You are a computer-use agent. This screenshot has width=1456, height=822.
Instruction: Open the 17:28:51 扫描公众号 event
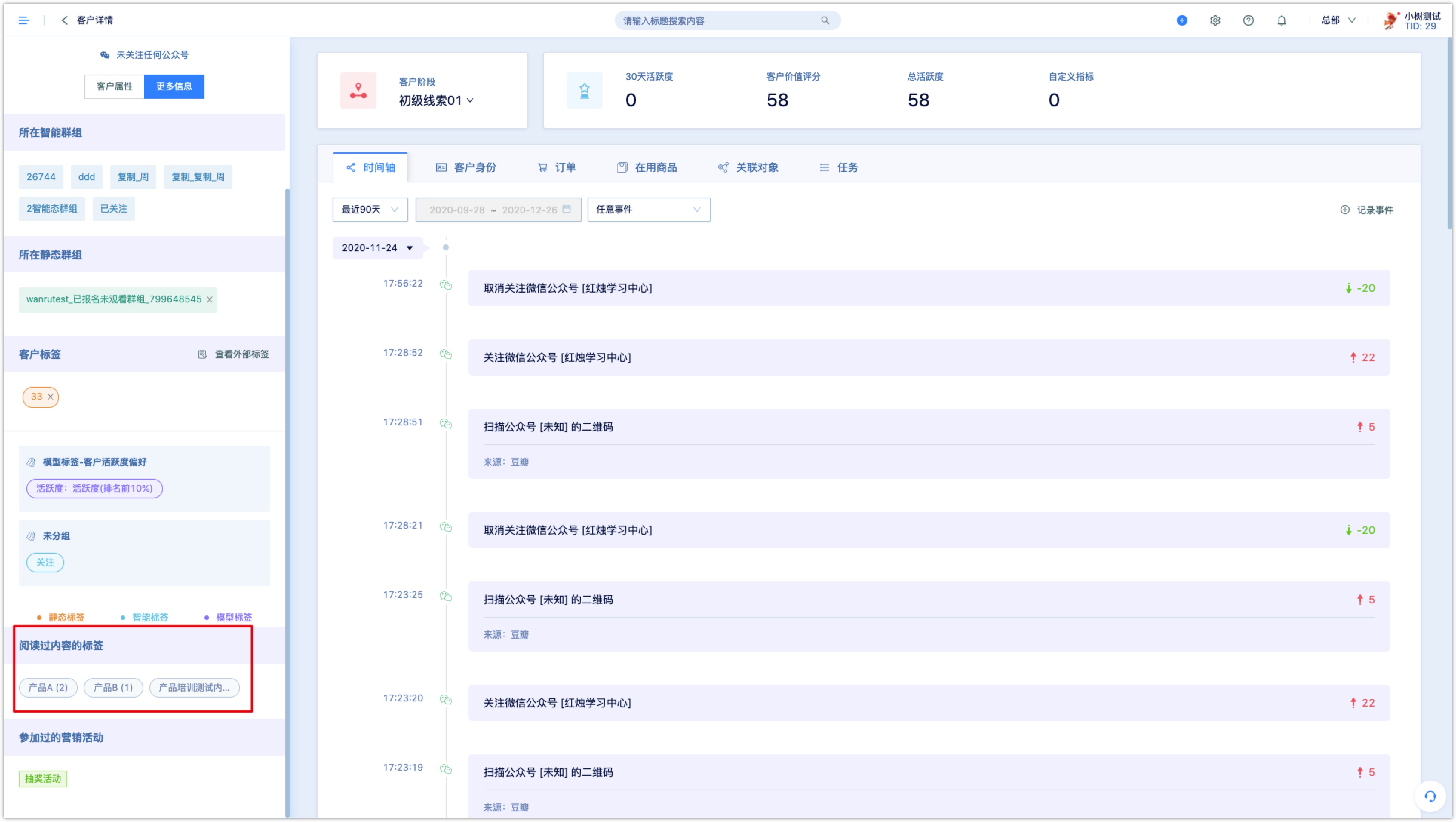tap(929, 444)
